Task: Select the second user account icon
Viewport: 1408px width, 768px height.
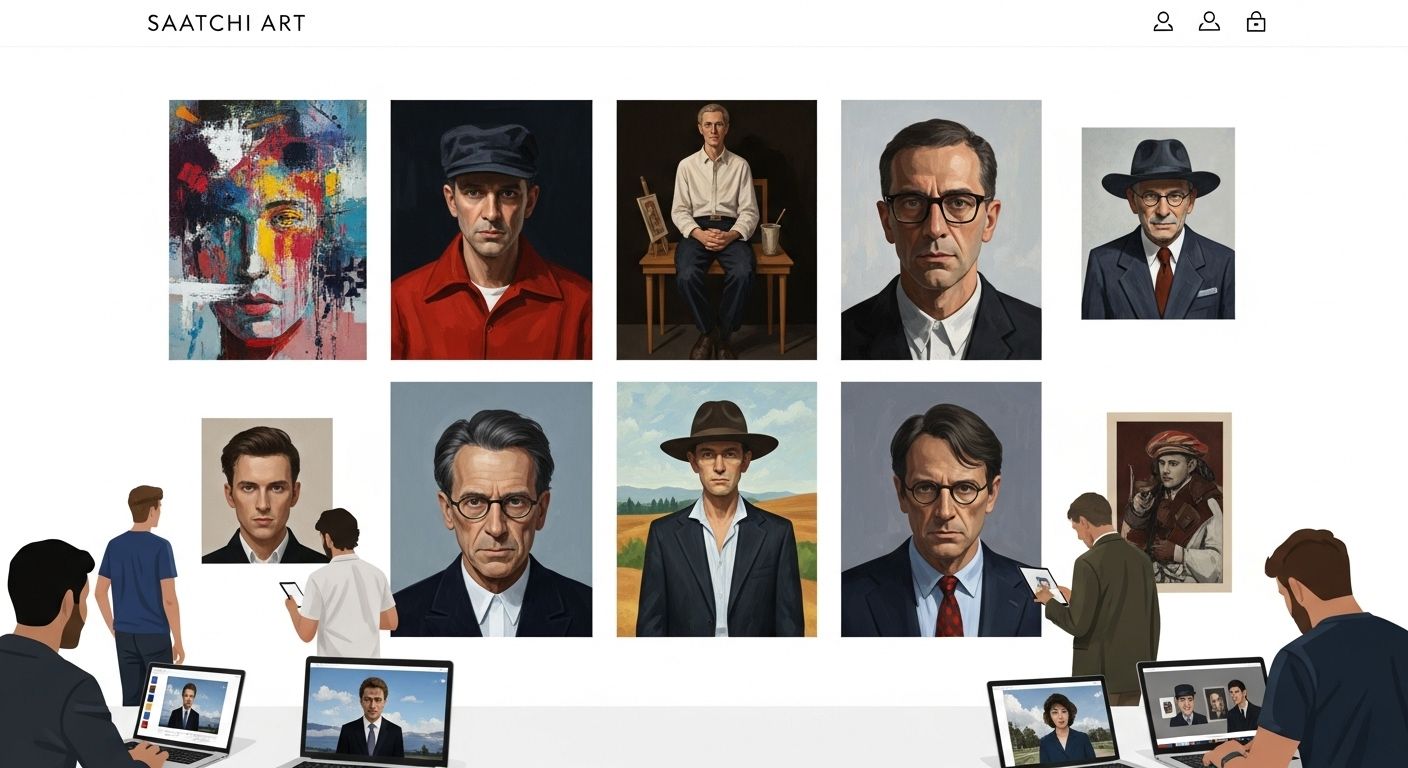Action: pyautogui.click(x=1209, y=21)
